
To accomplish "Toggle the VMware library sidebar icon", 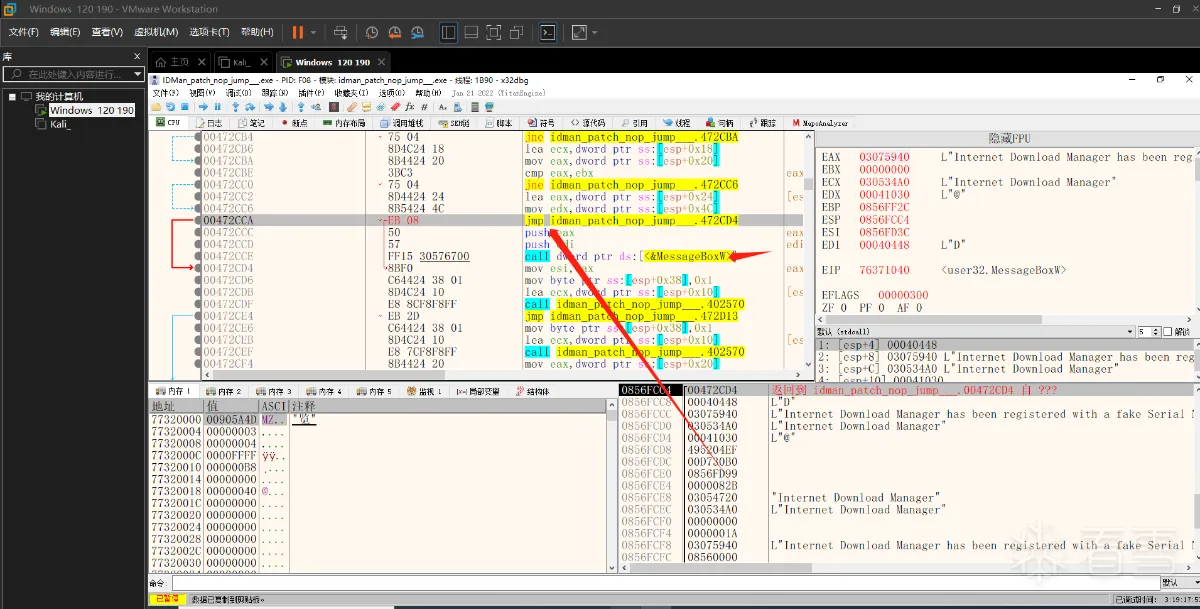I will coord(448,32).
